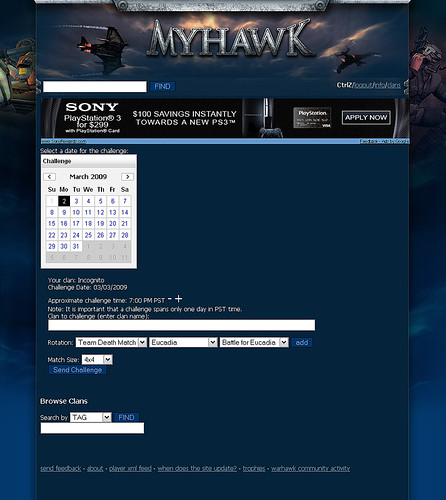This screenshot has height=500, width=446.
Task: Click the clan to challenge name field
Action: coord(181,325)
